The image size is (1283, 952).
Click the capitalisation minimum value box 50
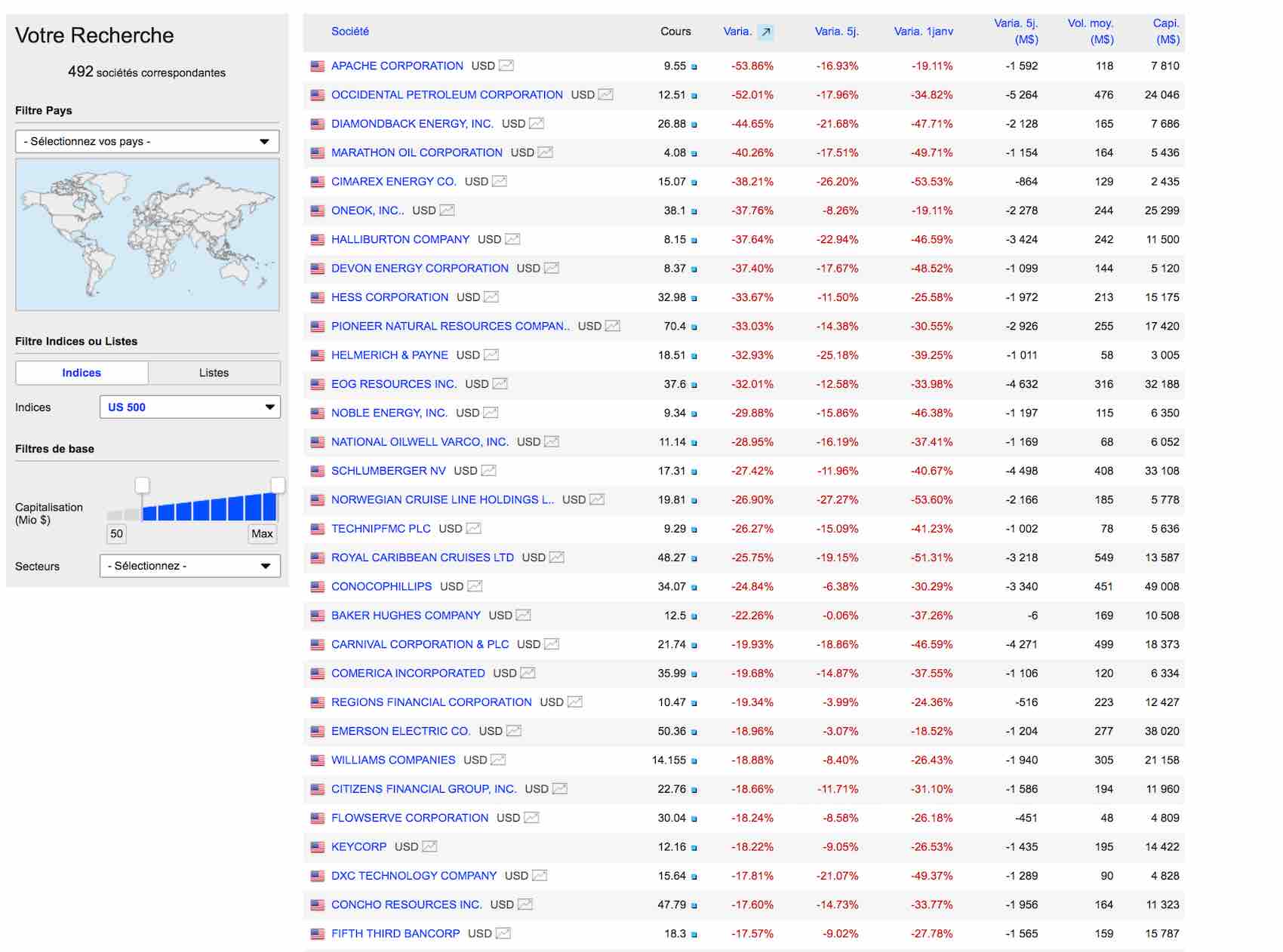click(116, 533)
